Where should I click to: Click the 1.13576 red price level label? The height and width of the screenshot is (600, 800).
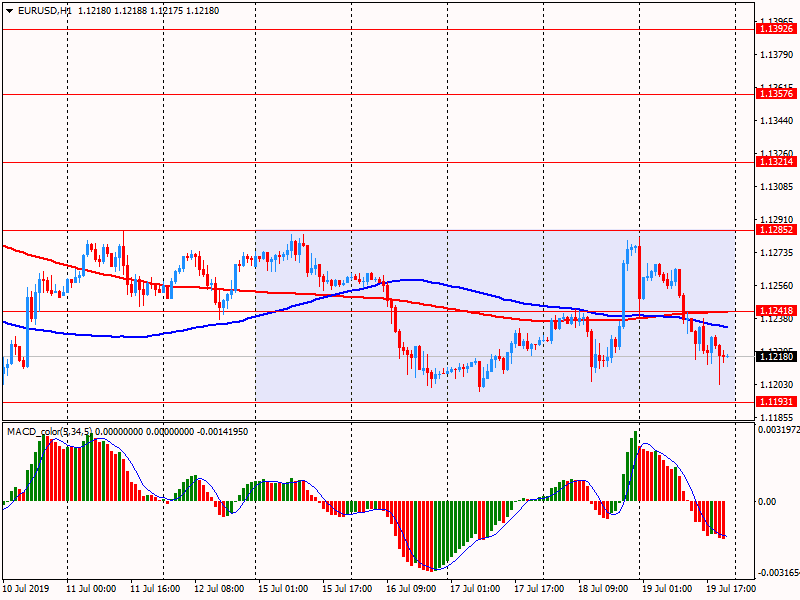[x=776, y=94]
